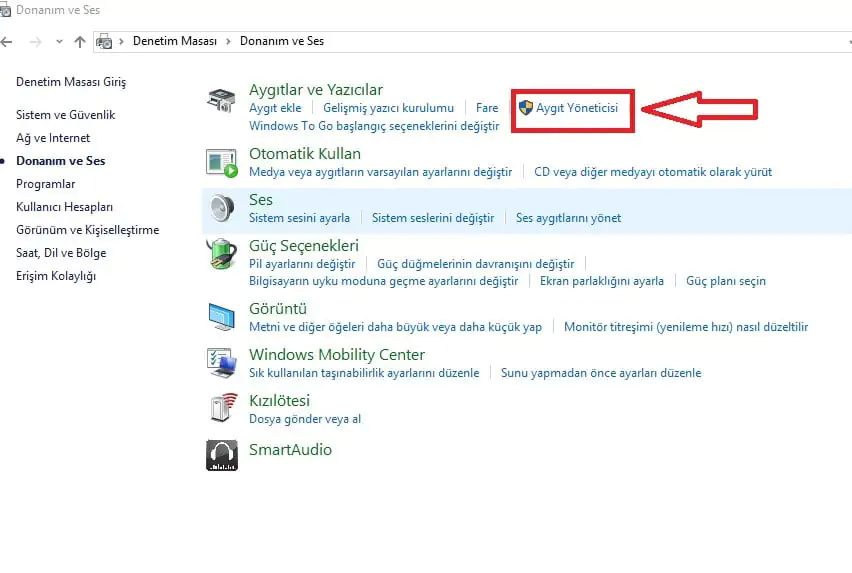Image resolution: width=852 pixels, height=573 pixels.
Task: Click the Ses speaker icon
Action: [222, 208]
